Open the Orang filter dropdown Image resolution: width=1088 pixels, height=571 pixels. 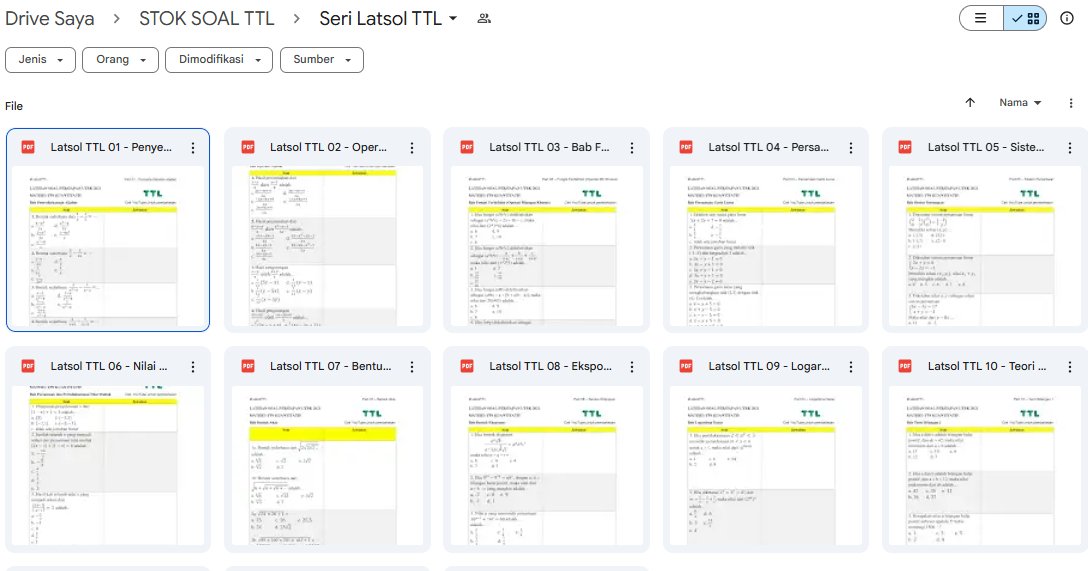[121, 60]
